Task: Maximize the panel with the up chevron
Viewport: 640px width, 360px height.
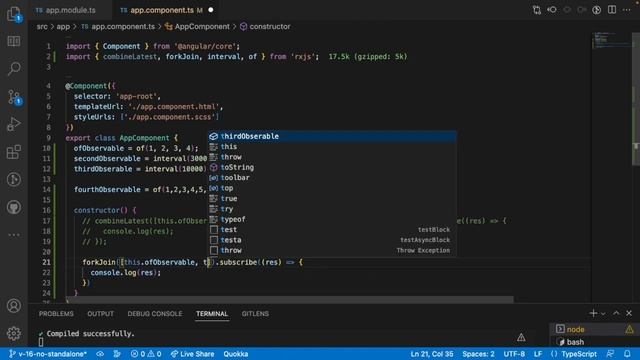Action: 616,313
